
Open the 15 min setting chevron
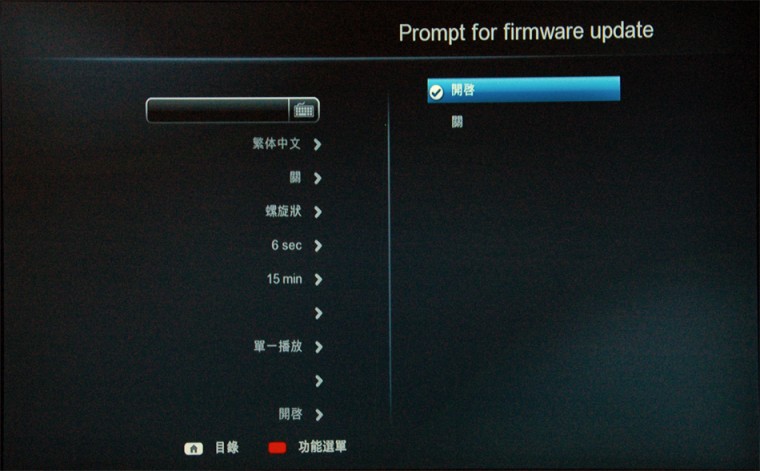(x=318, y=279)
